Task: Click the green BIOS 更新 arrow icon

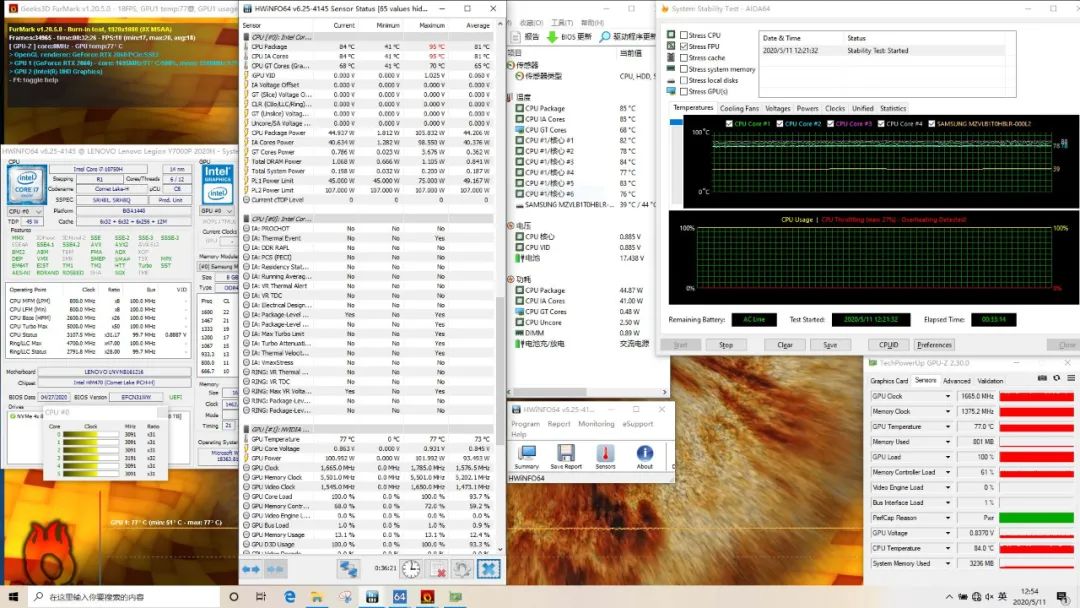Action: 552,37
